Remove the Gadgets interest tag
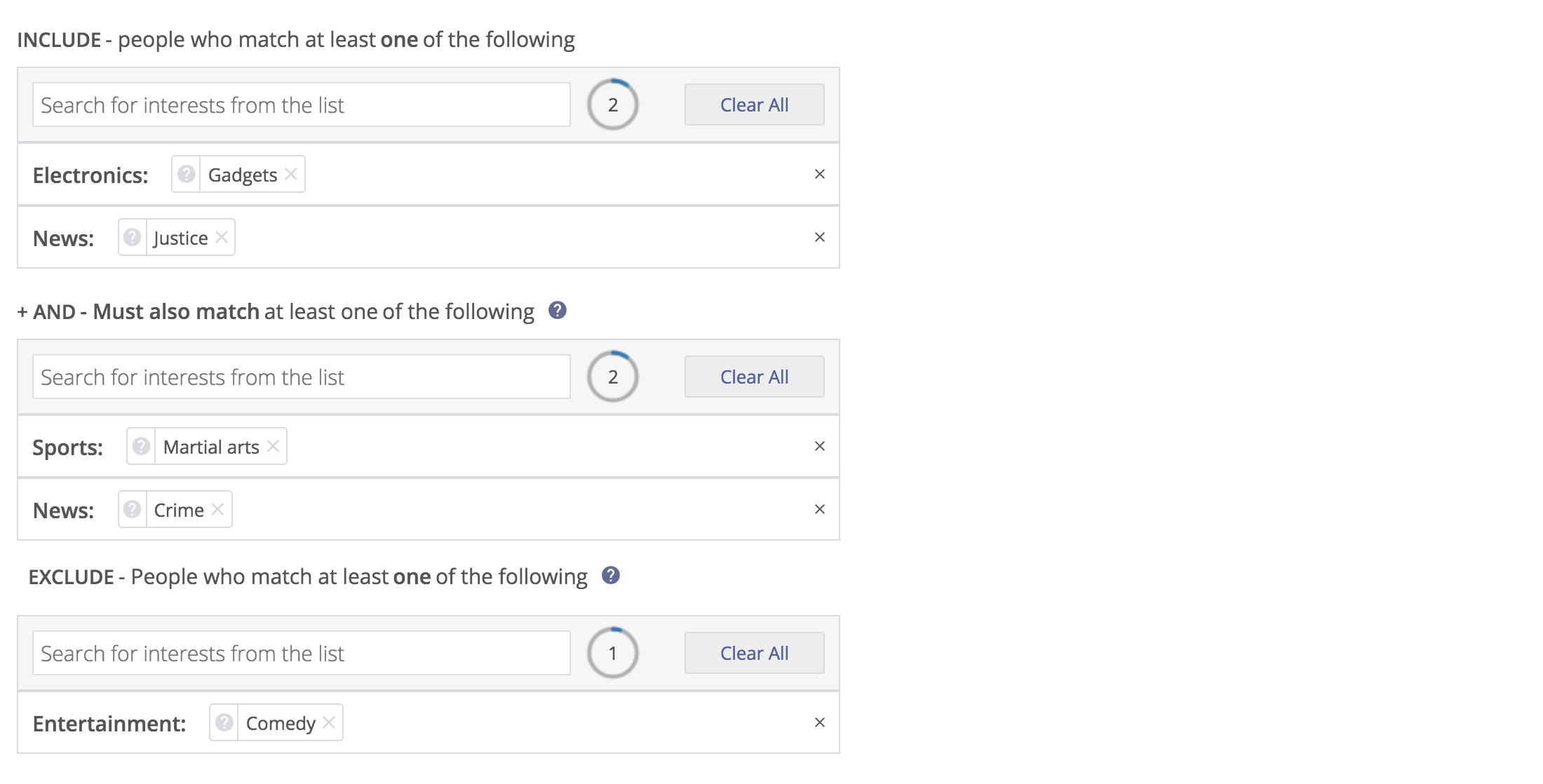This screenshot has height=784, width=1543. (x=291, y=174)
